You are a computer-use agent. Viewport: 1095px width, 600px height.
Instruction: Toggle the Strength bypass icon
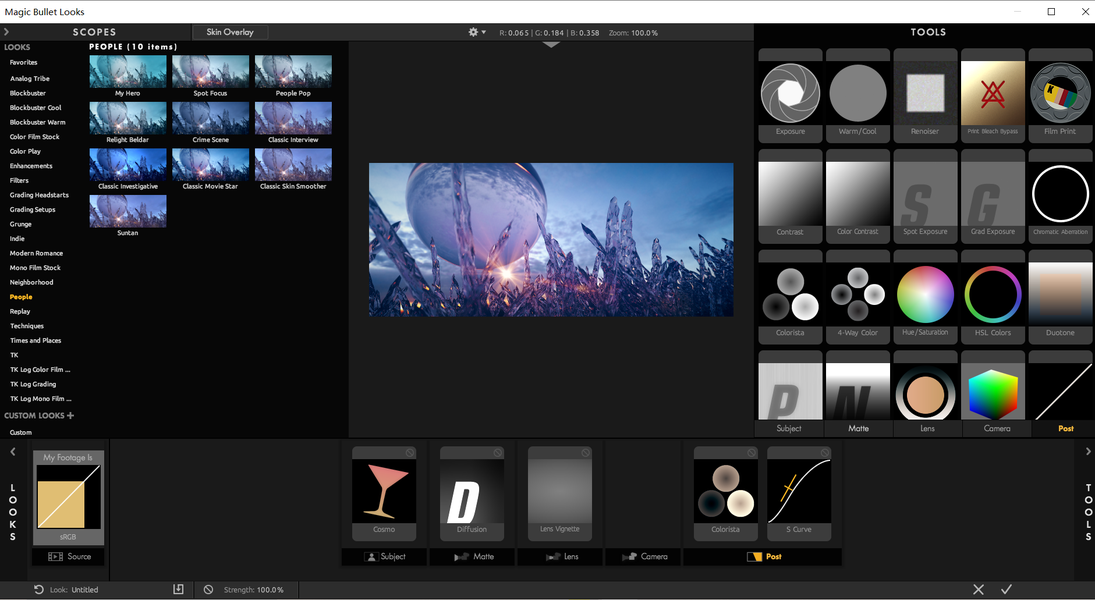click(x=208, y=590)
